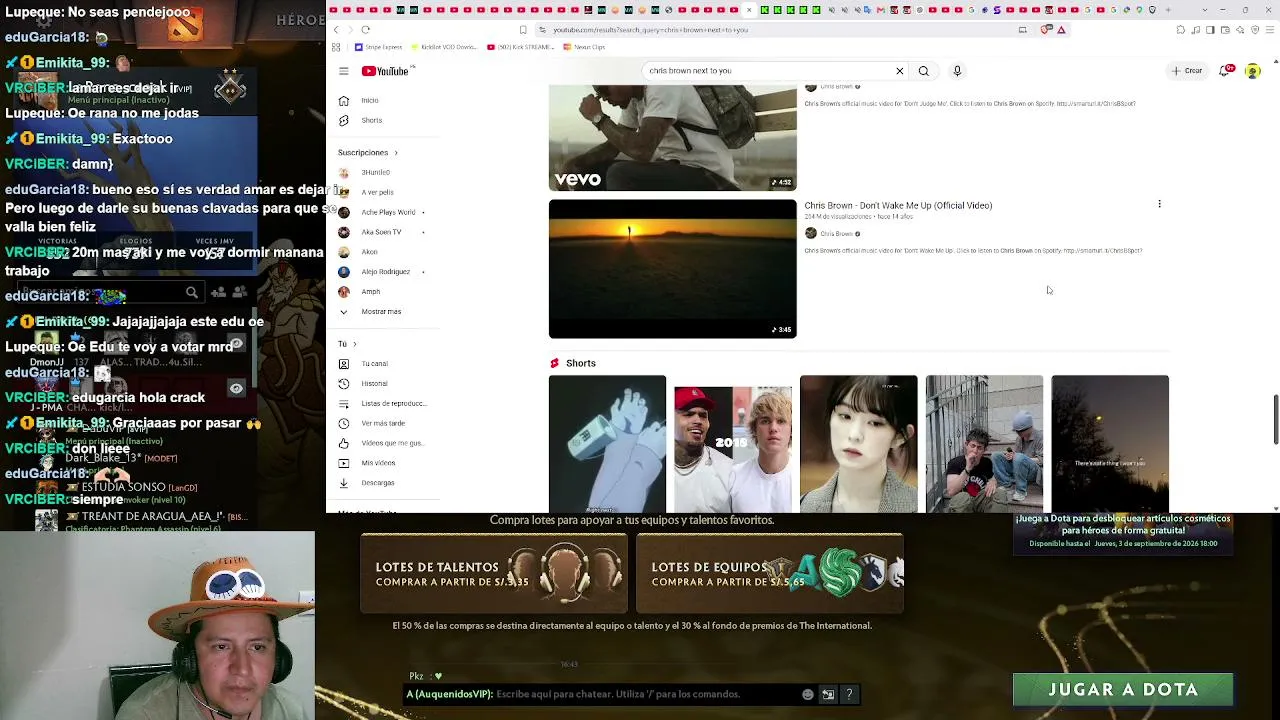1280x720 pixels.
Task: Open Ver más tarde list
Action: click(x=382, y=423)
